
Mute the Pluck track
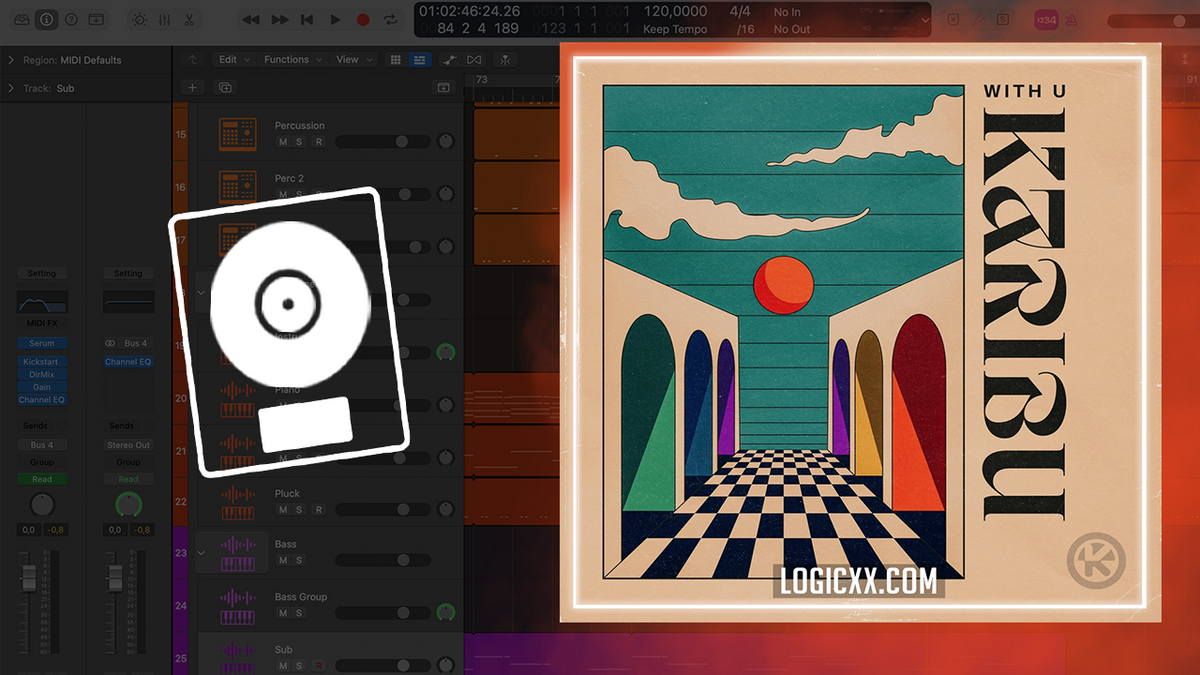(281, 509)
